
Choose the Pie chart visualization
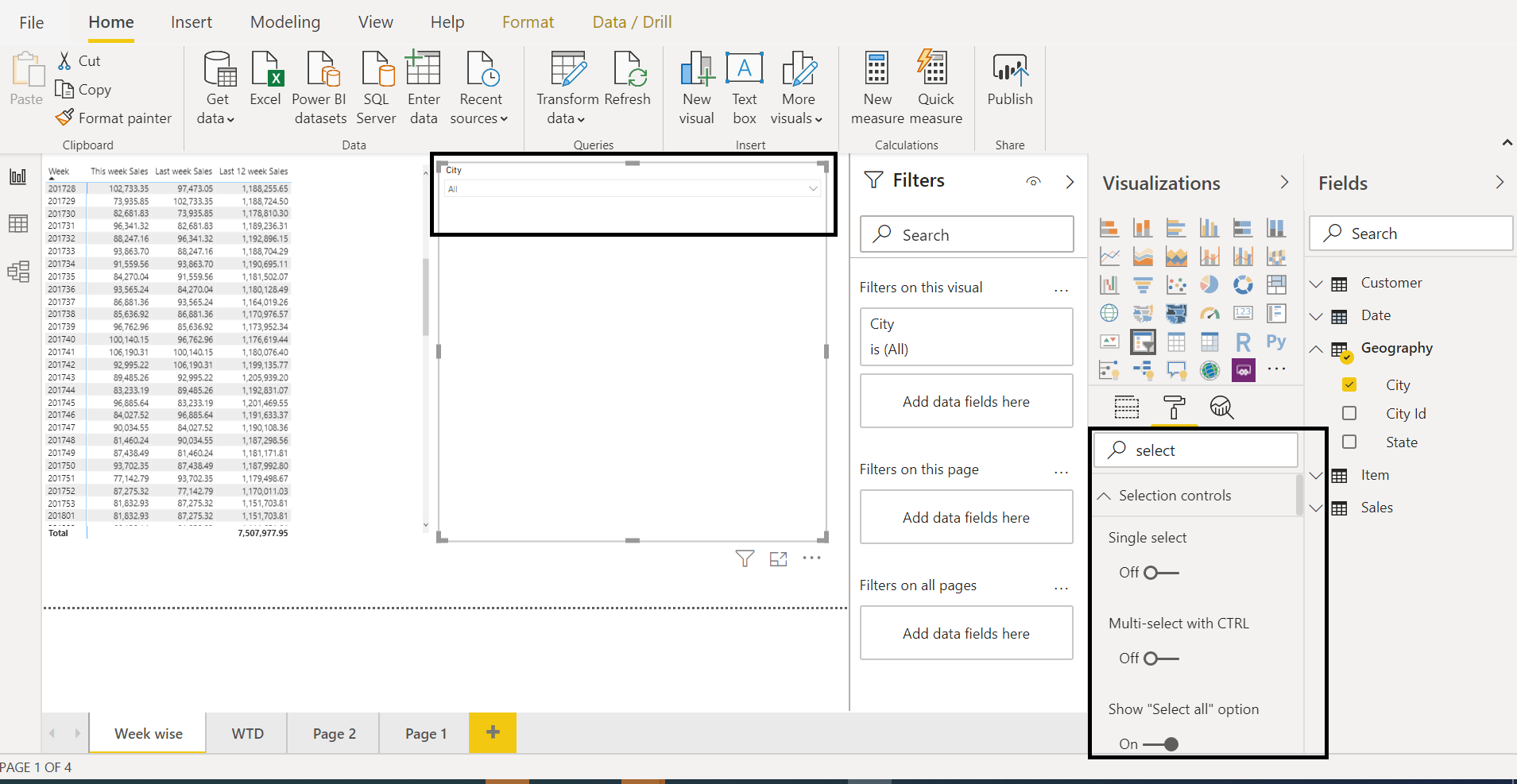(x=1209, y=284)
